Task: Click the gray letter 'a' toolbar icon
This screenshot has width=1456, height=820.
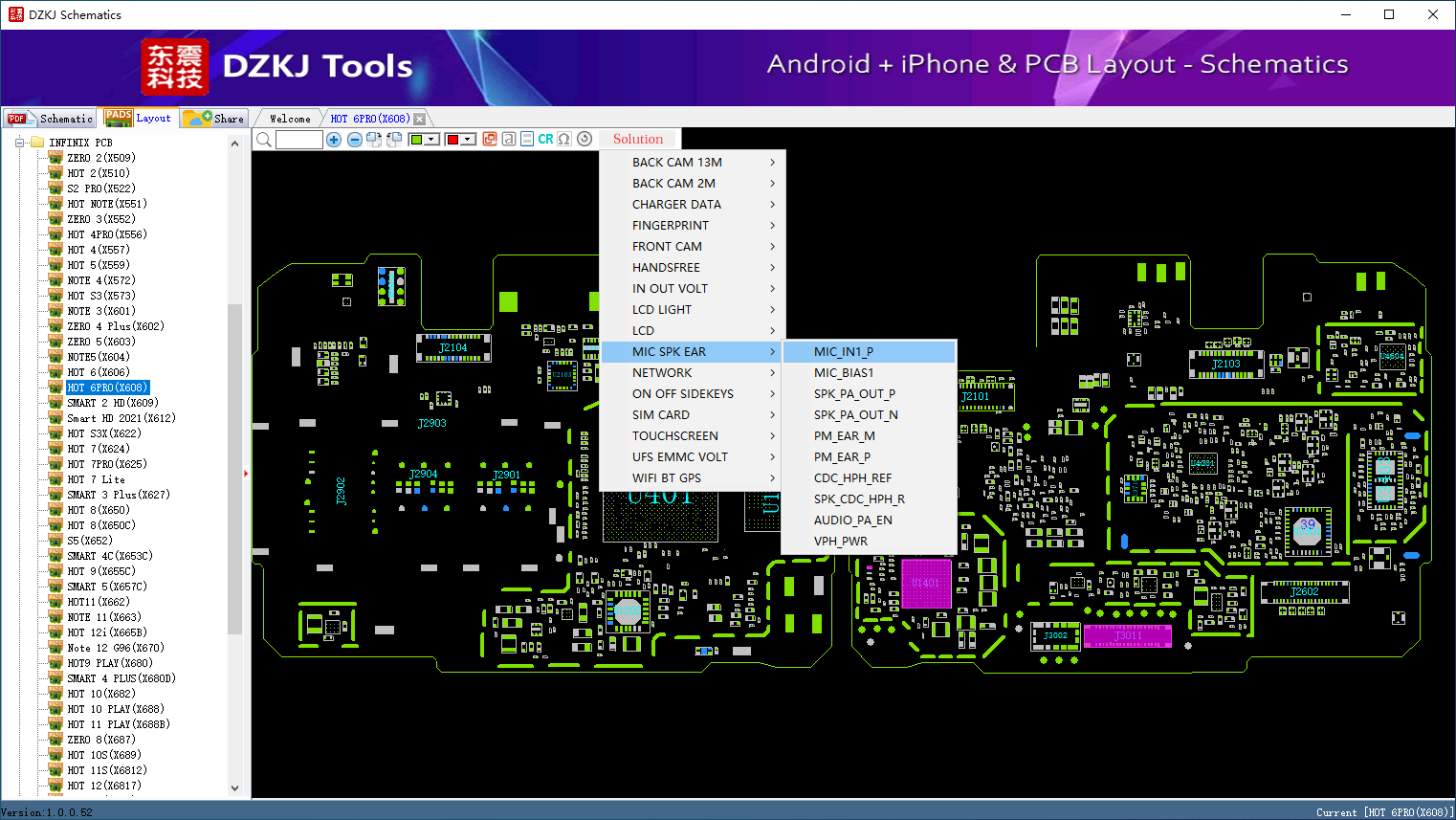Action: click(x=509, y=139)
